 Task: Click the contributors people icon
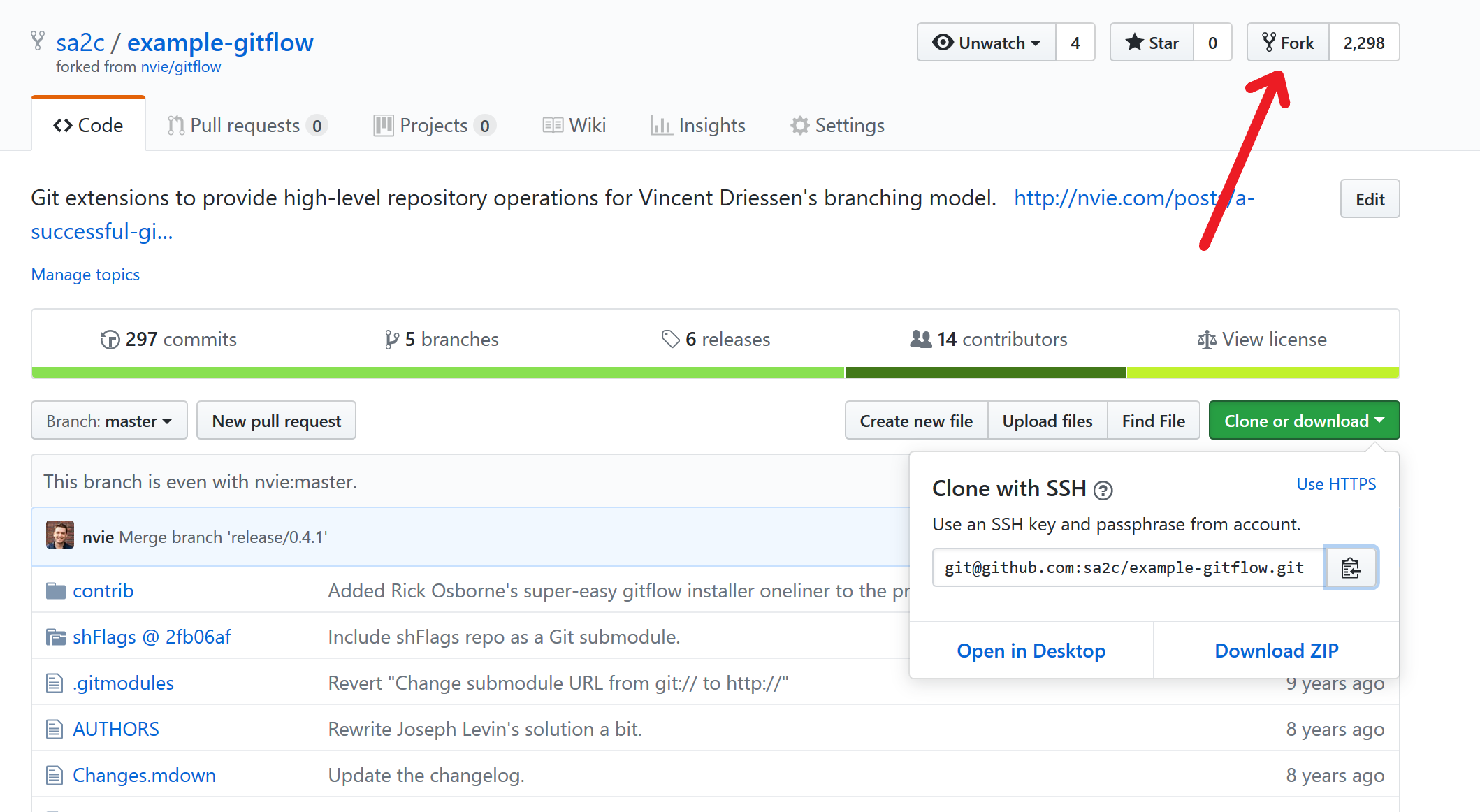coord(921,339)
